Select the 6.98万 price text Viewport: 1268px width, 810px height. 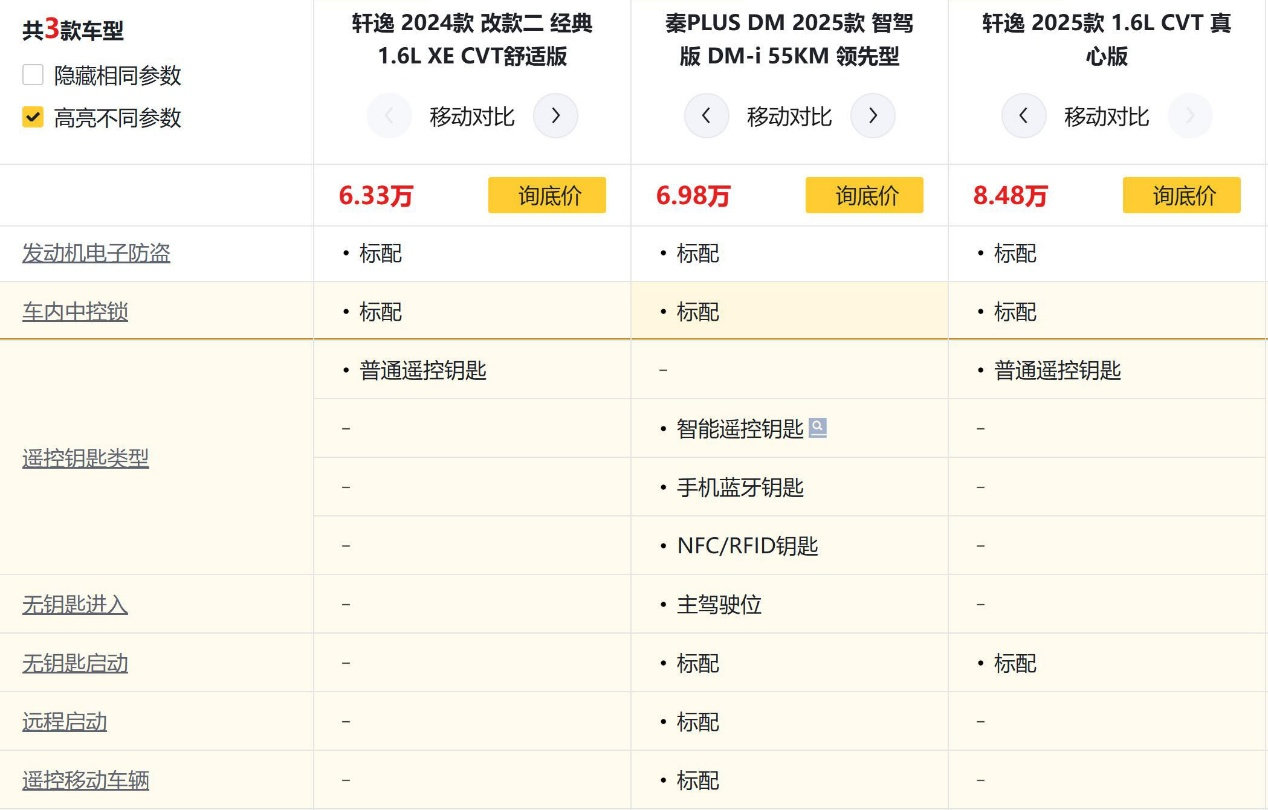click(x=693, y=196)
